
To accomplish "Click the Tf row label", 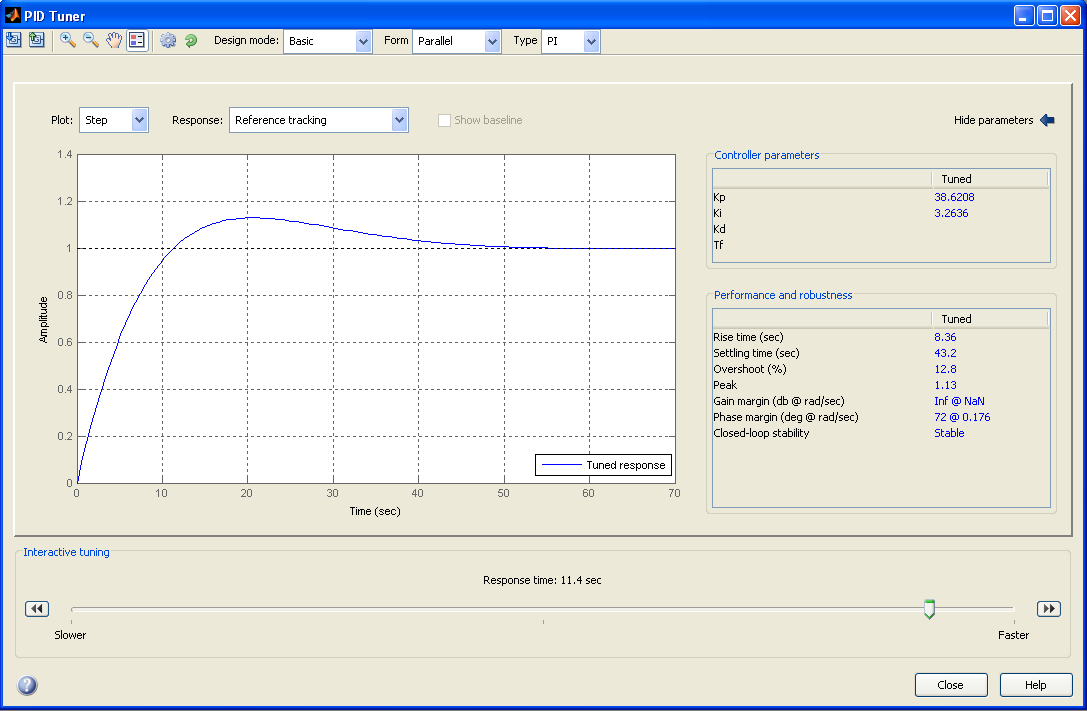I will point(718,245).
